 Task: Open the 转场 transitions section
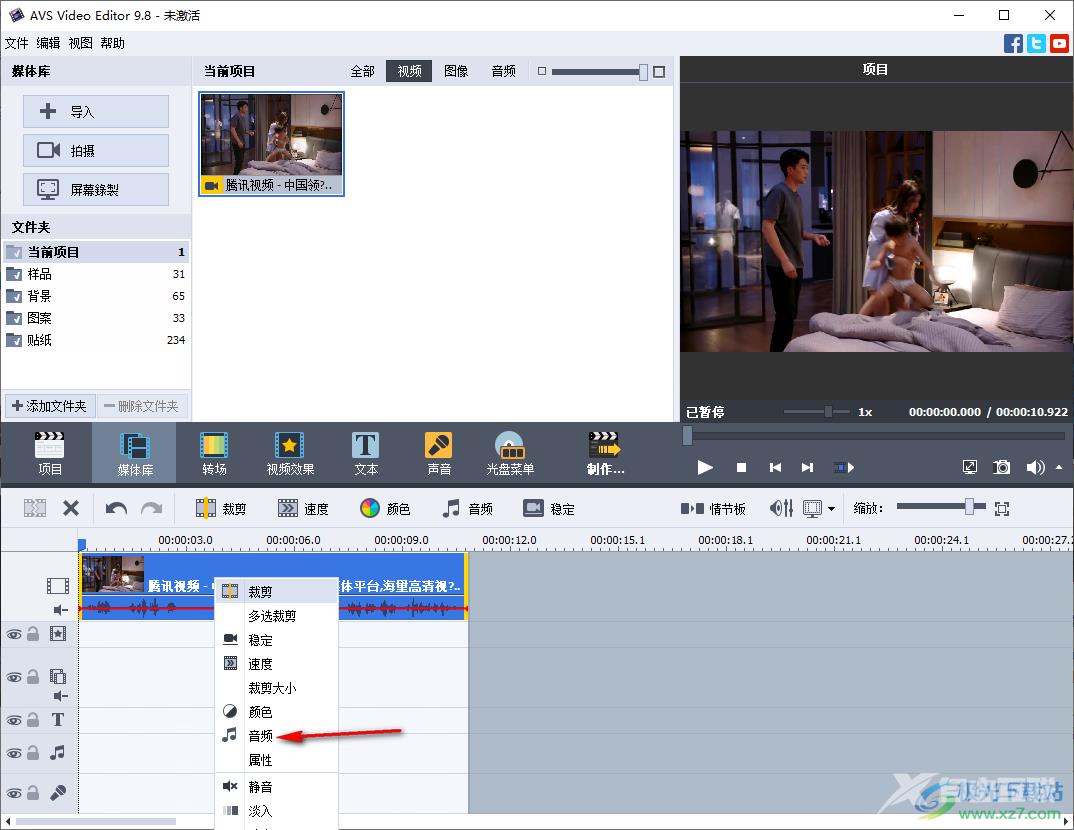[x=214, y=453]
